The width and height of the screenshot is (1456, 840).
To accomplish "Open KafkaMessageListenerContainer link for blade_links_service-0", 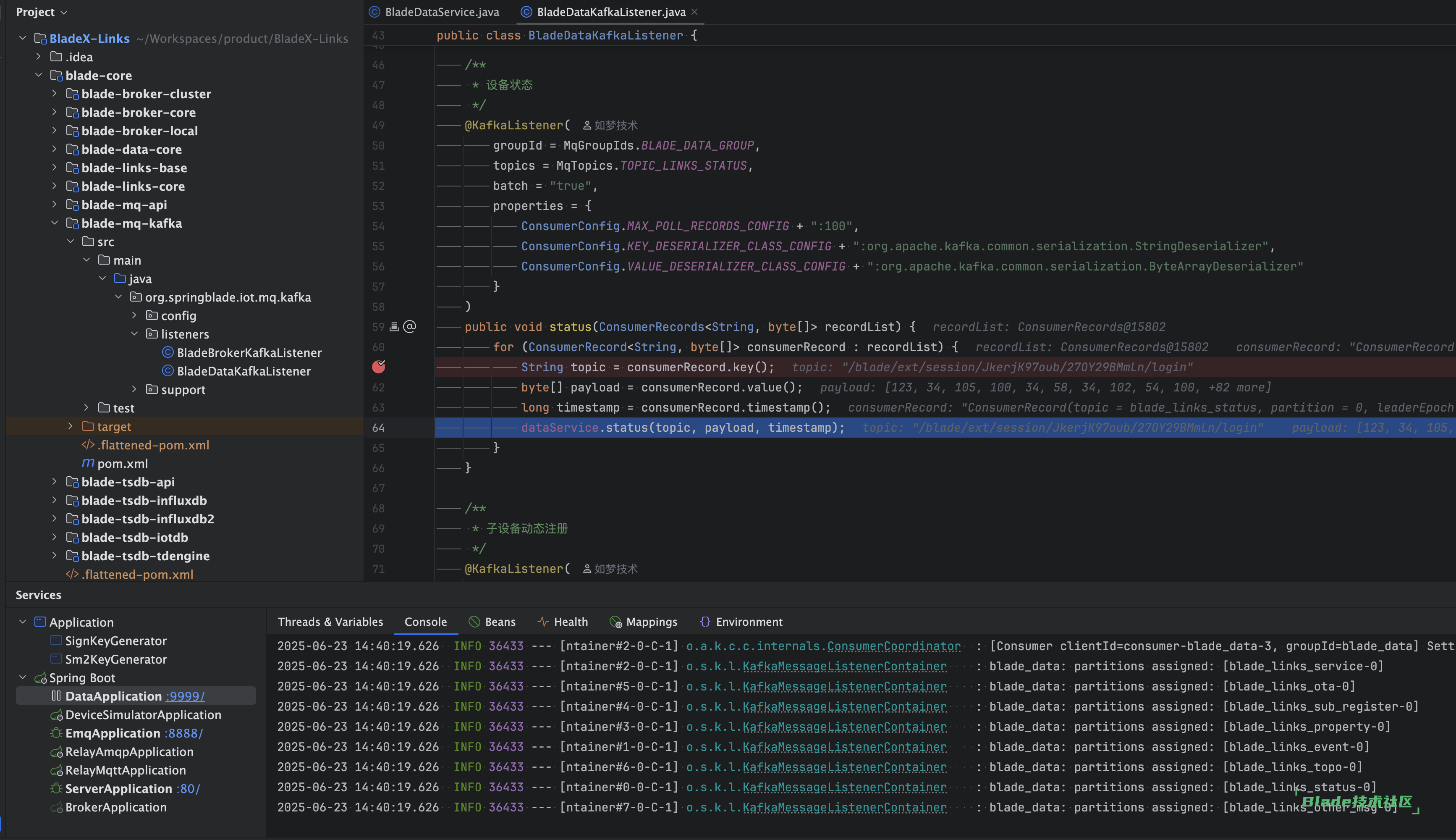I will click(x=844, y=667).
